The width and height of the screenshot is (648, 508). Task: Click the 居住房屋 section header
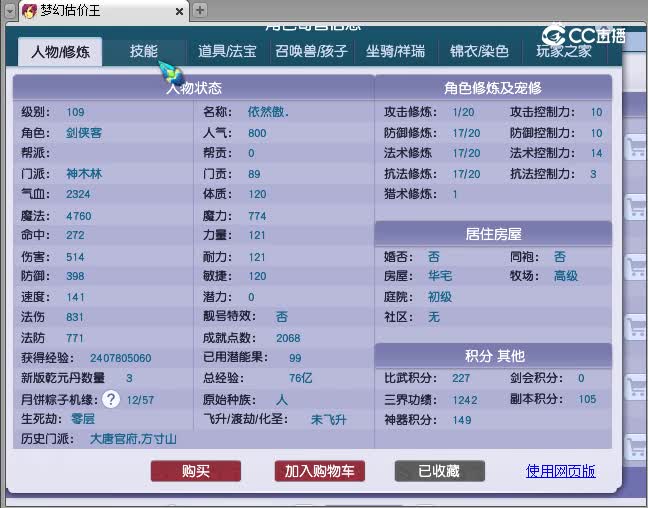click(x=493, y=234)
